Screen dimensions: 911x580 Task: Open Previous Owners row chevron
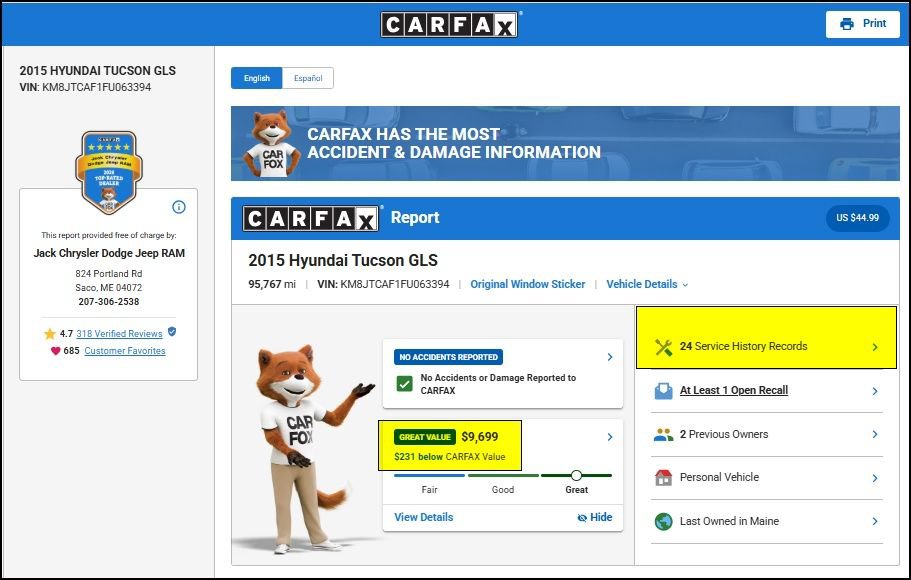point(875,434)
